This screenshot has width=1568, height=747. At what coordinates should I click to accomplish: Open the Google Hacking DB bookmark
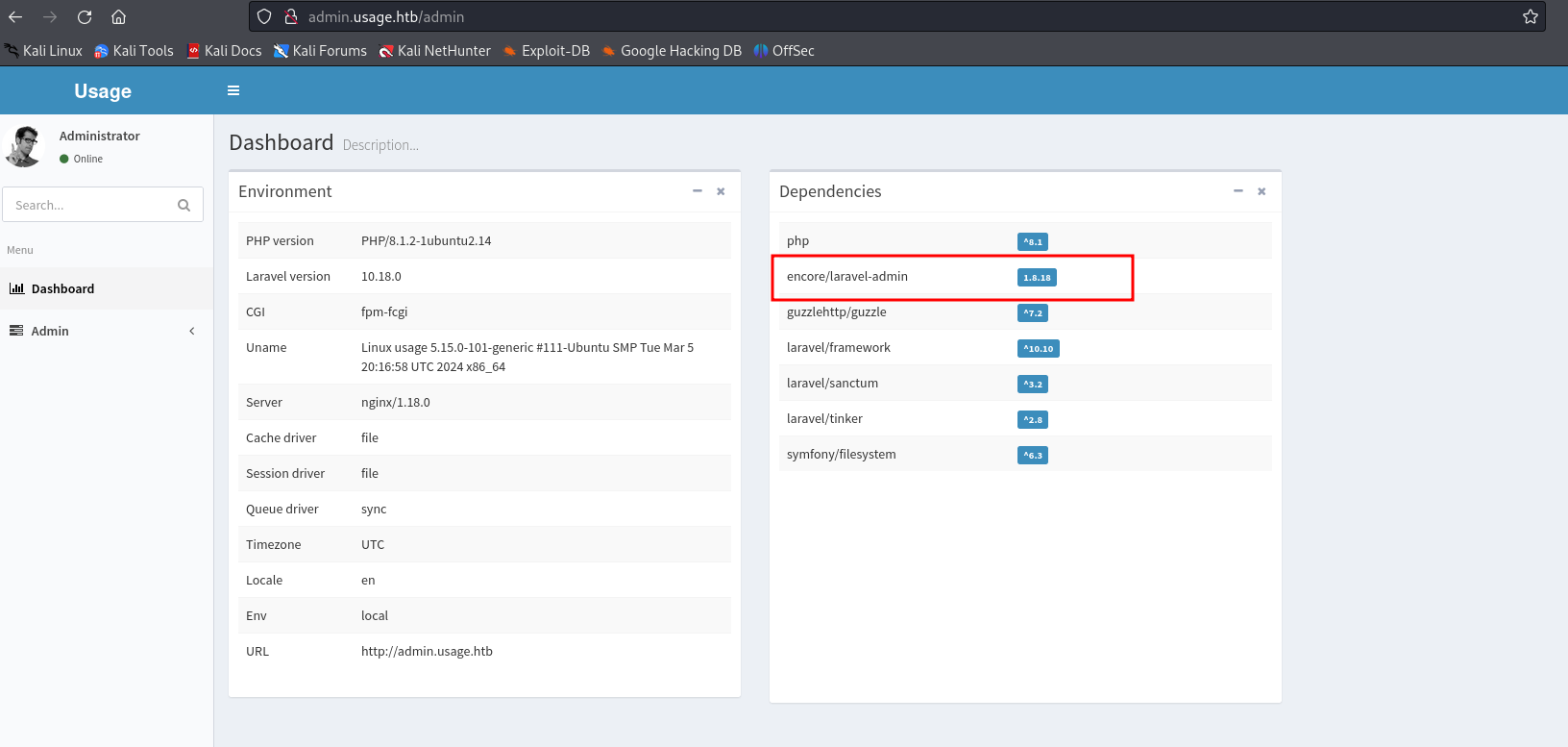(673, 51)
